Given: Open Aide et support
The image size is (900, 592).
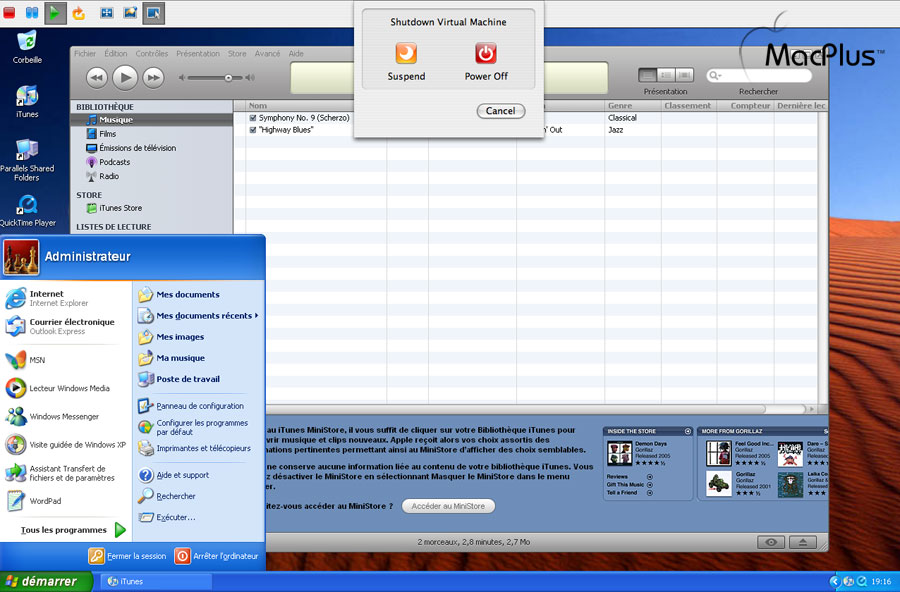Looking at the screenshot, I should coord(174,475).
